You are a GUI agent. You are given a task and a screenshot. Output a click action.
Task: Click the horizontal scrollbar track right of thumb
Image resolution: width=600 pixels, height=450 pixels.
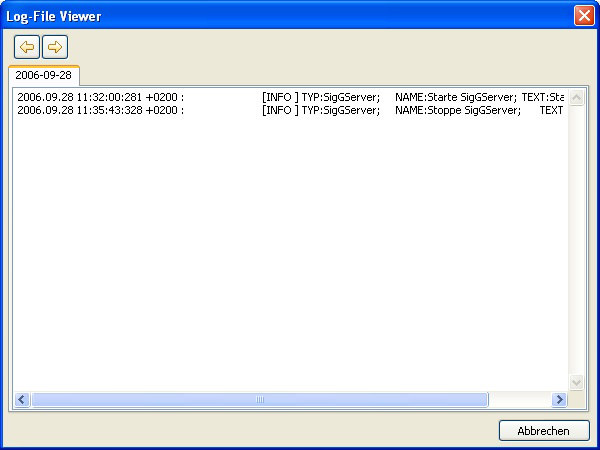click(x=520, y=400)
